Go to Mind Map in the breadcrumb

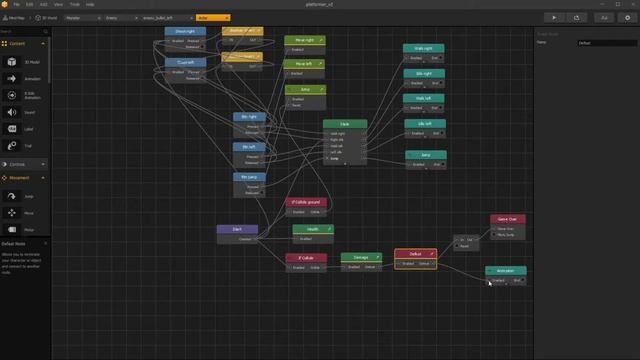point(13,18)
